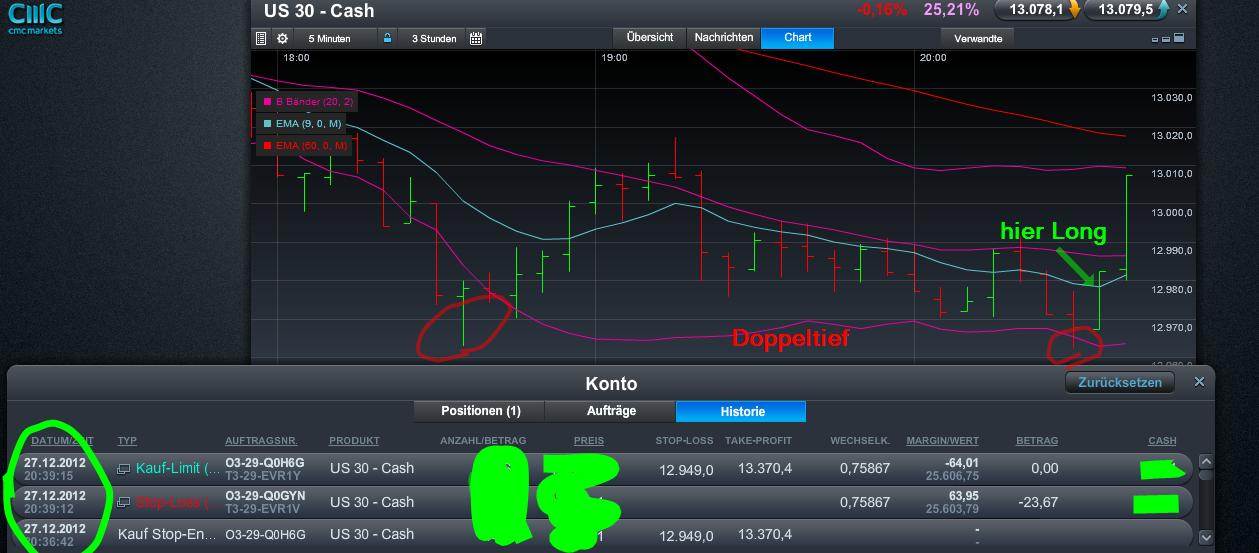The height and width of the screenshot is (553, 1259).
Task: Close the Konto panel
Action: 1200,382
